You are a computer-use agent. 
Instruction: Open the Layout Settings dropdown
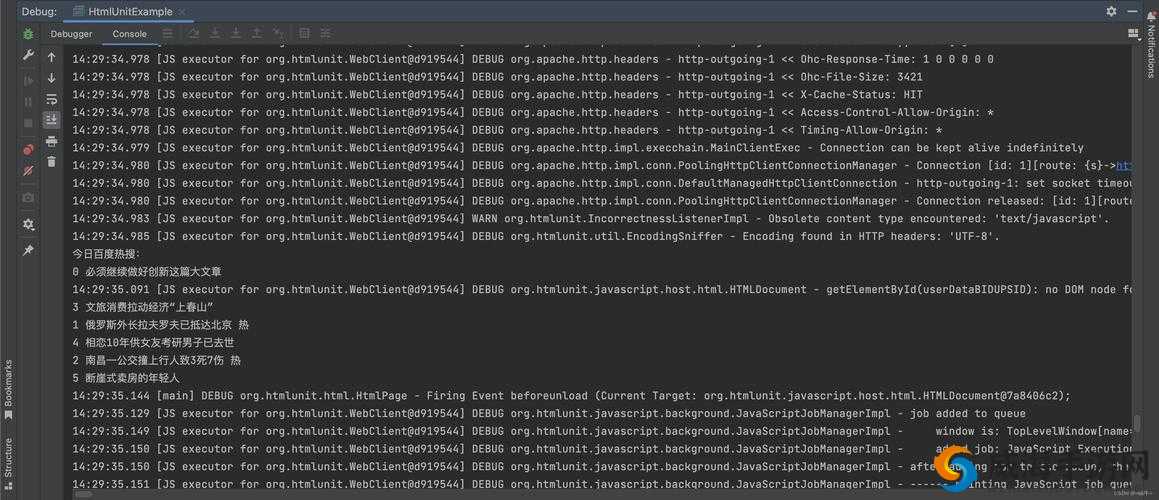click(1133, 33)
